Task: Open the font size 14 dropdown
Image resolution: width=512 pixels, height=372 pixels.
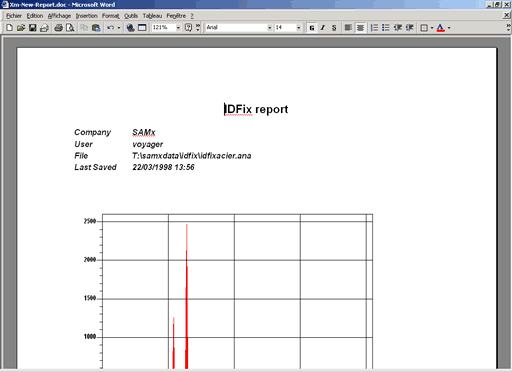Action: click(x=298, y=28)
